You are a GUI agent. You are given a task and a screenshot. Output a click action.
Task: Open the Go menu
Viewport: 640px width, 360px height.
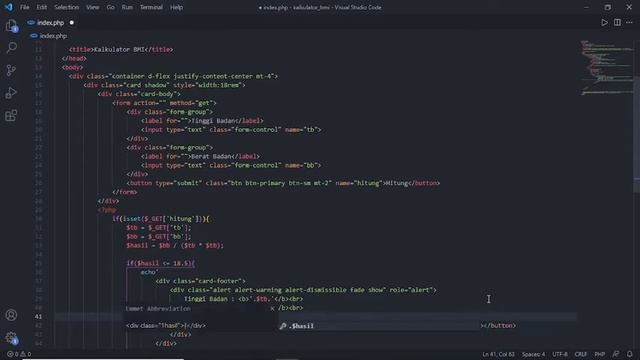click(111, 7)
